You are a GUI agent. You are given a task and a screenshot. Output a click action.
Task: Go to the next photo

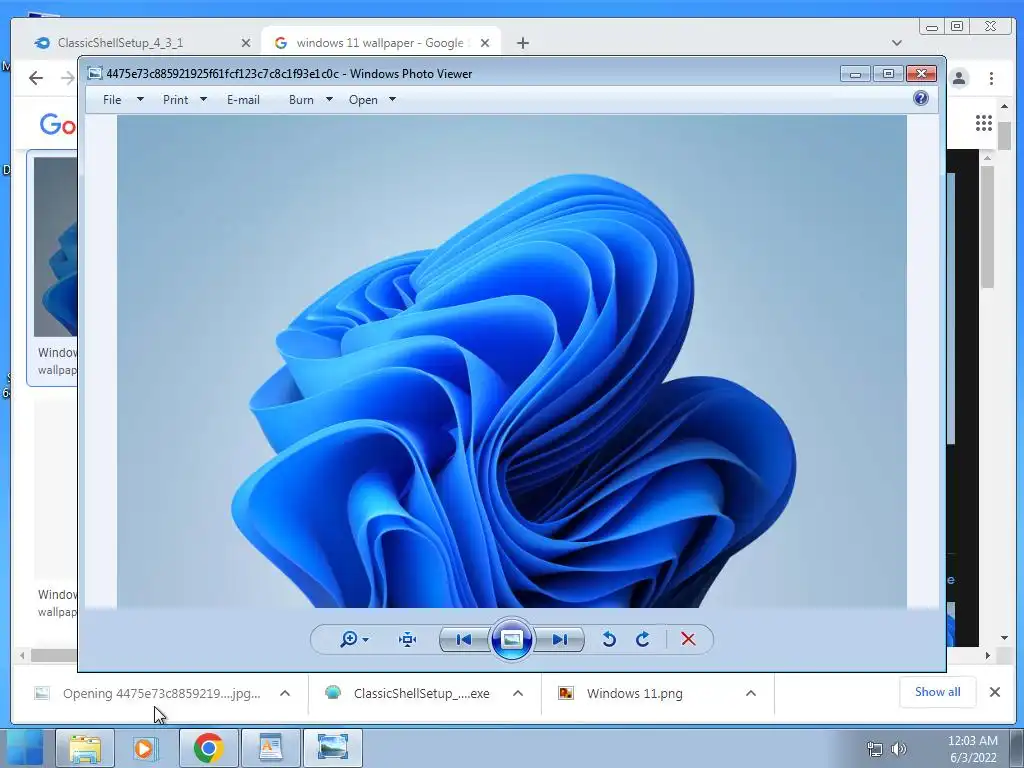pyautogui.click(x=560, y=639)
